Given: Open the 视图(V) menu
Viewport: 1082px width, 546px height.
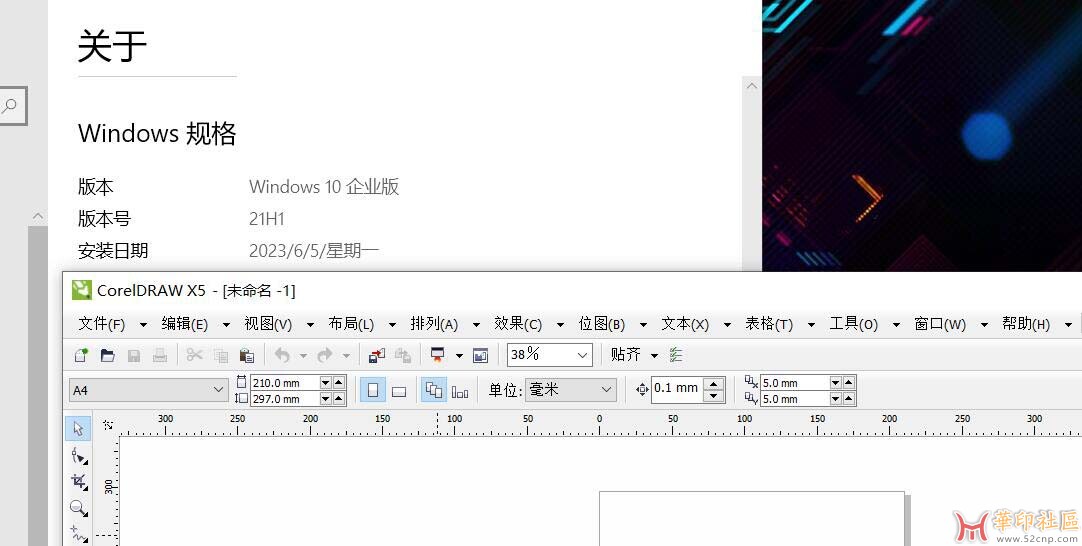Looking at the screenshot, I should tap(268, 324).
